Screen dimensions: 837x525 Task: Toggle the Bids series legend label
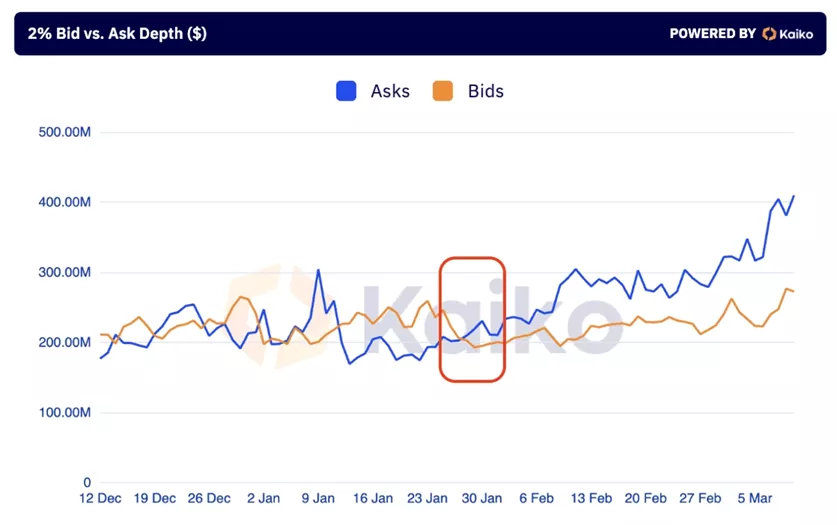click(x=486, y=91)
